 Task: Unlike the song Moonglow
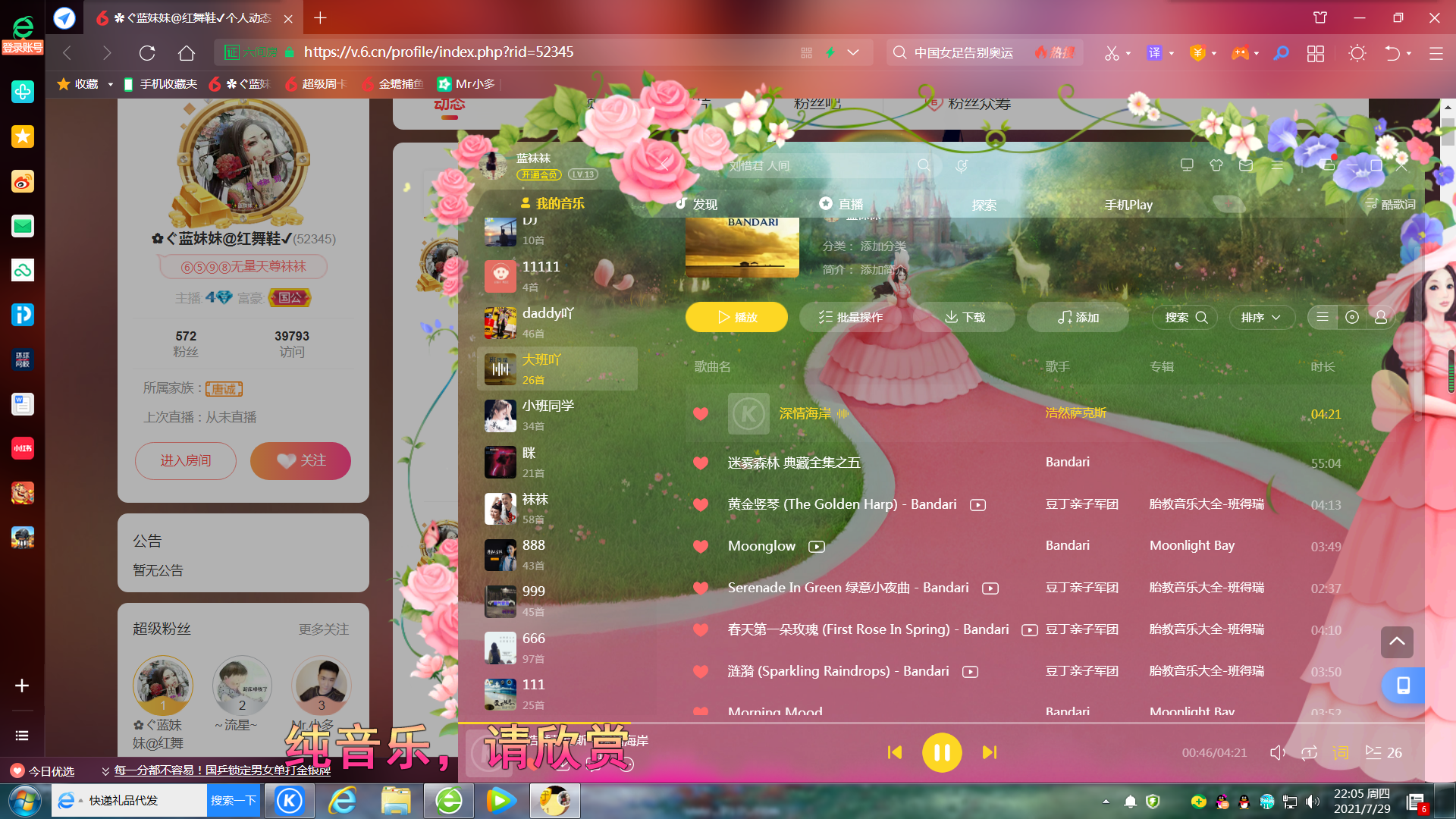click(x=701, y=546)
